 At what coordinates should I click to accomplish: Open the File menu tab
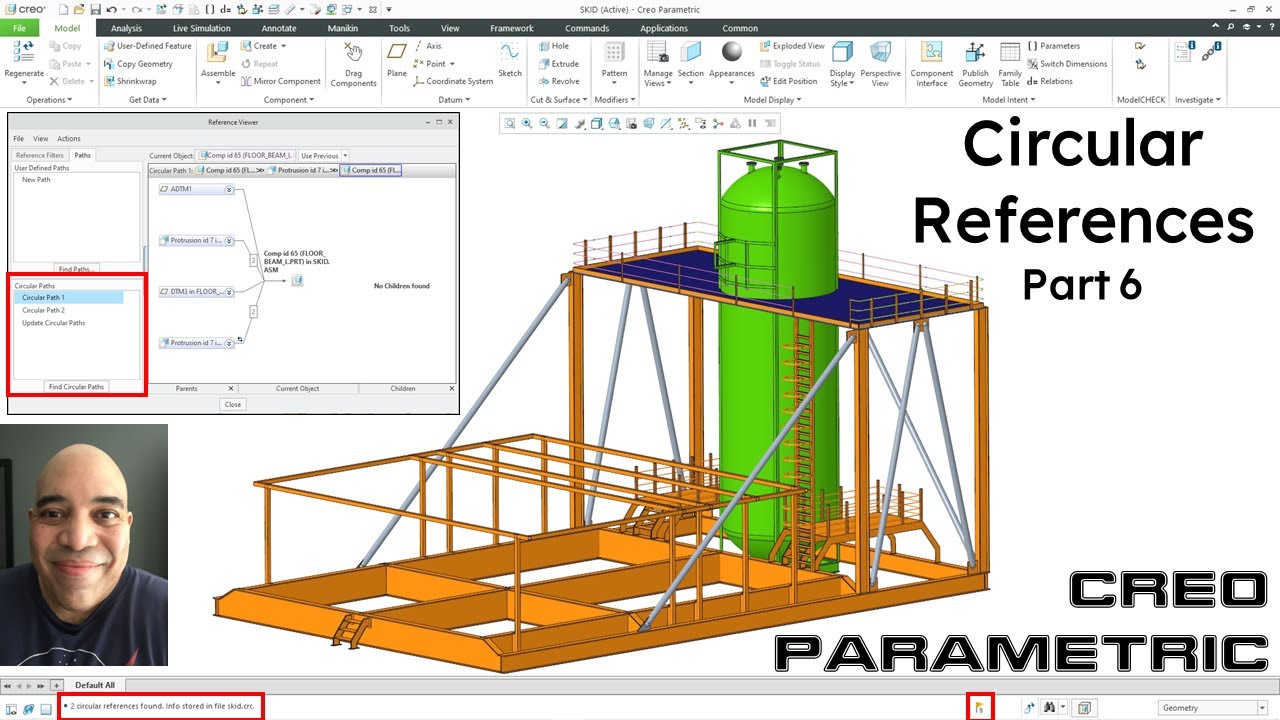[x=19, y=28]
